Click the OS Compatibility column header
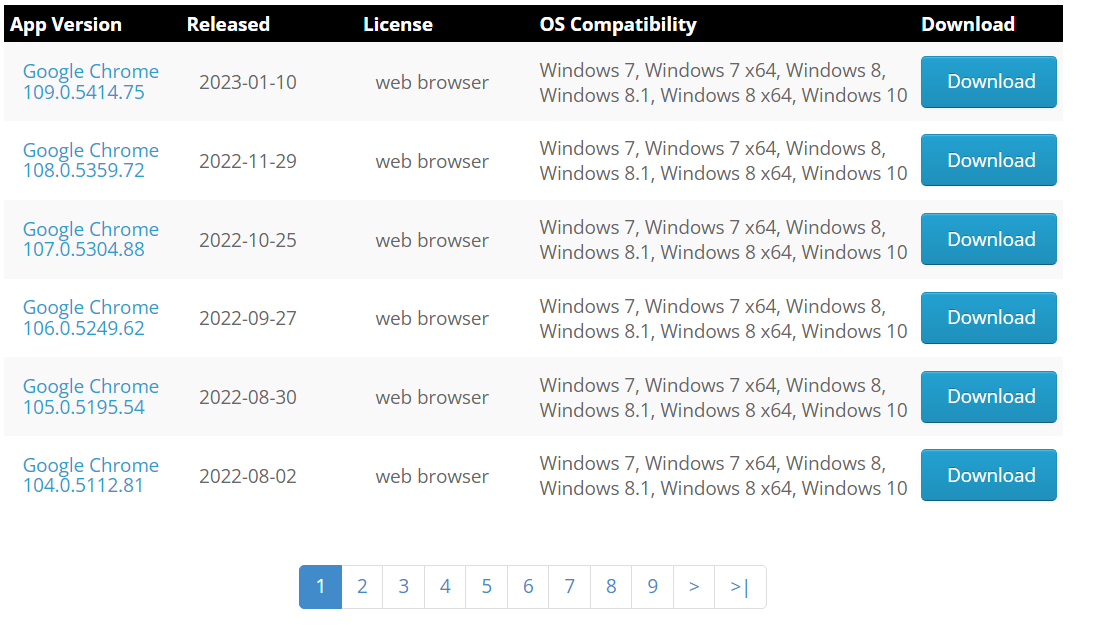Image resolution: width=1099 pixels, height=625 pixels. (617, 25)
